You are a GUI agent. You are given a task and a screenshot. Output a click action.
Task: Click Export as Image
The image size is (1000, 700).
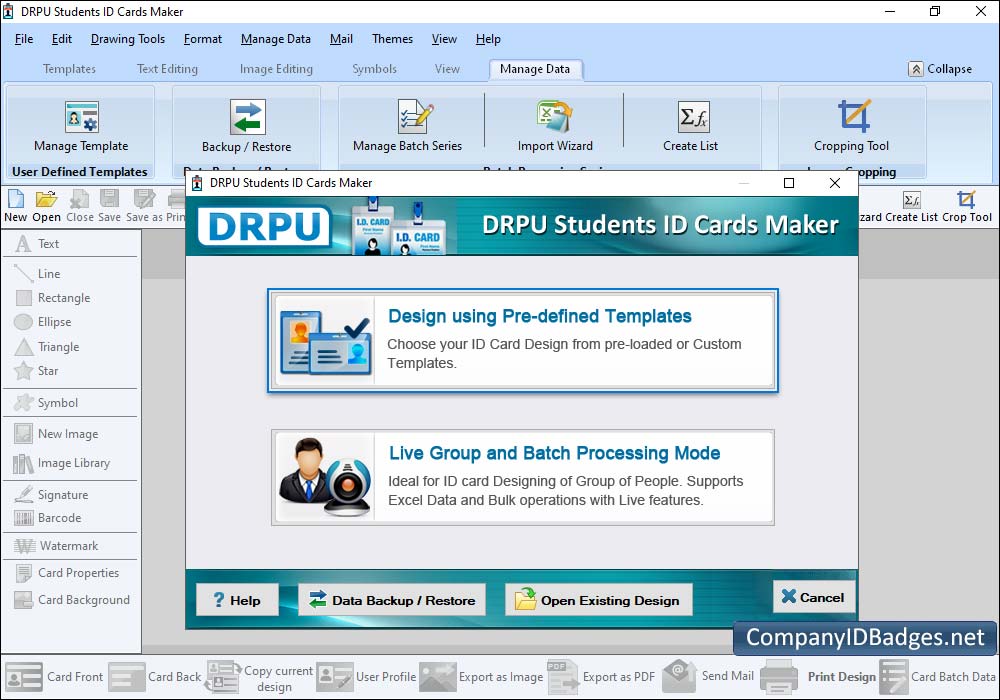[482, 676]
